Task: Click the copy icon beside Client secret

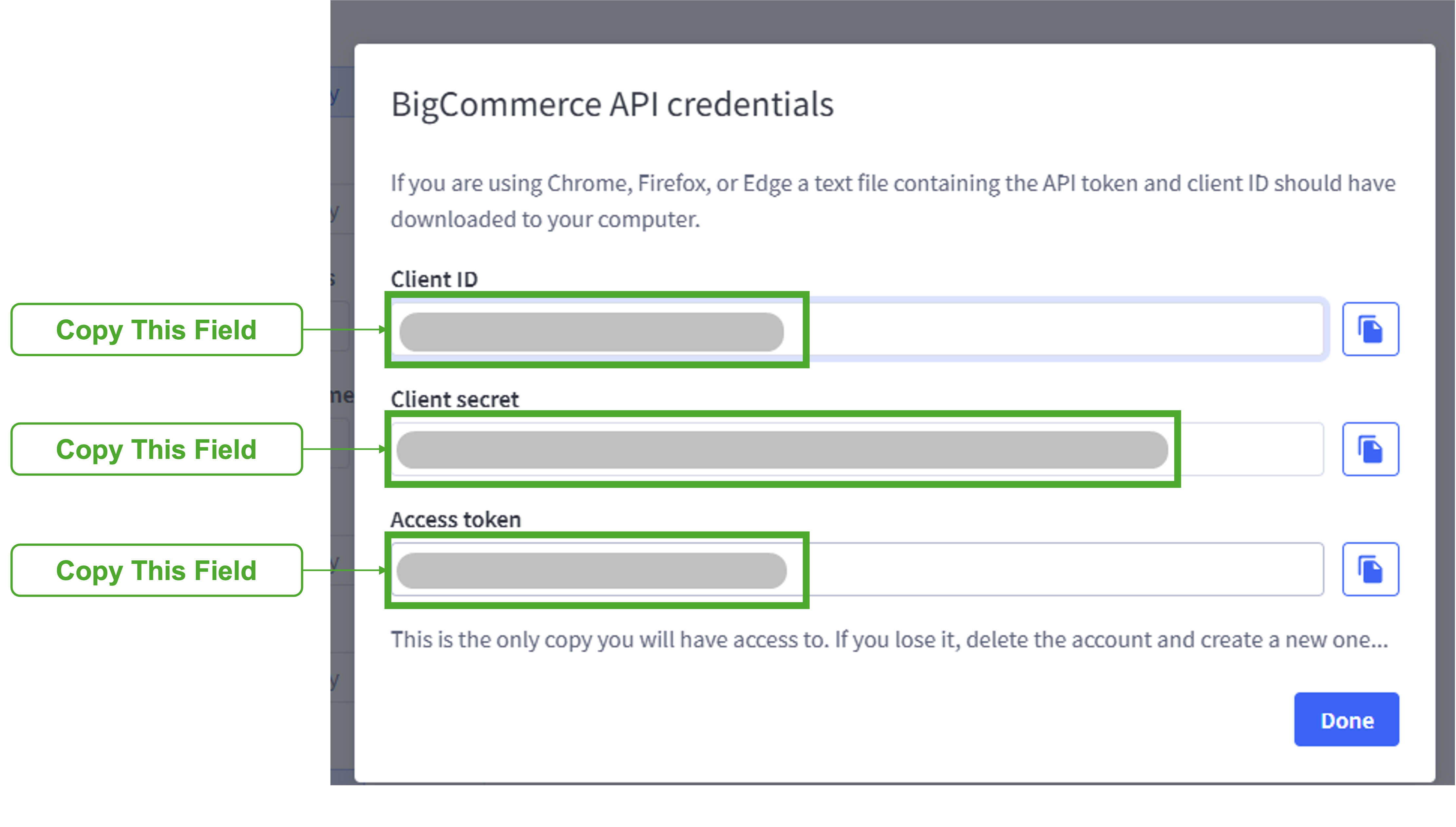Action: coord(1370,449)
